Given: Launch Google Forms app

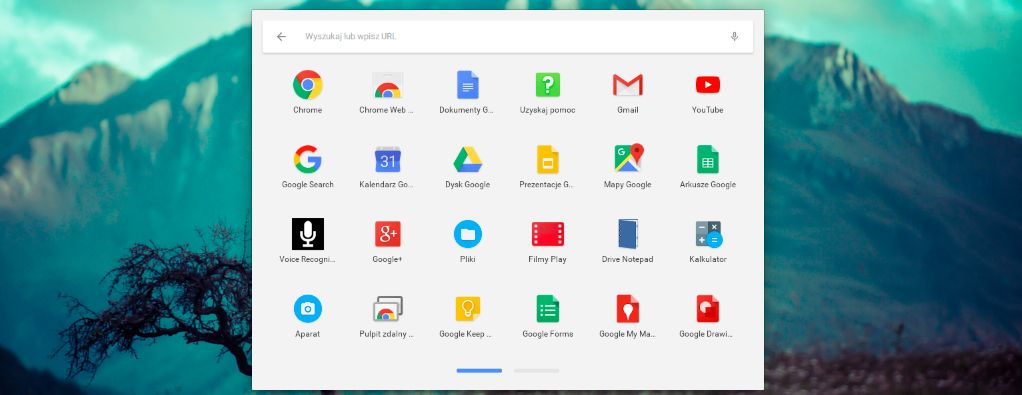Looking at the screenshot, I should click(548, 309).
